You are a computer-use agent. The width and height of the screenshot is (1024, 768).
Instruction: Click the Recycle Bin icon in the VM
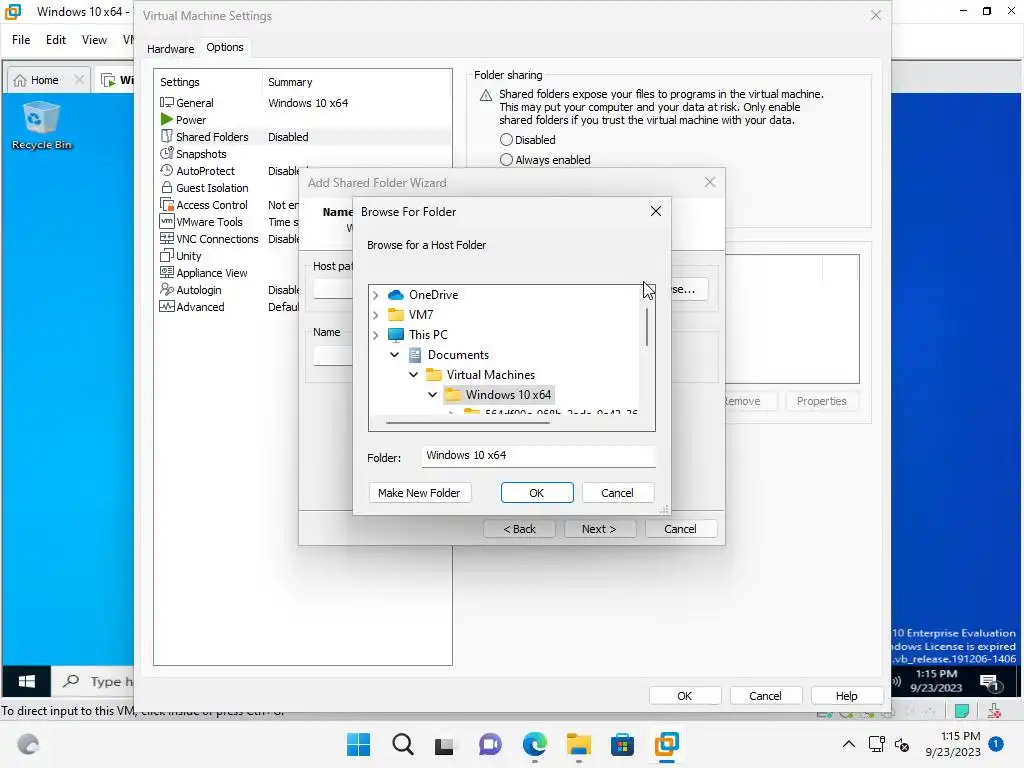point(41,118)
